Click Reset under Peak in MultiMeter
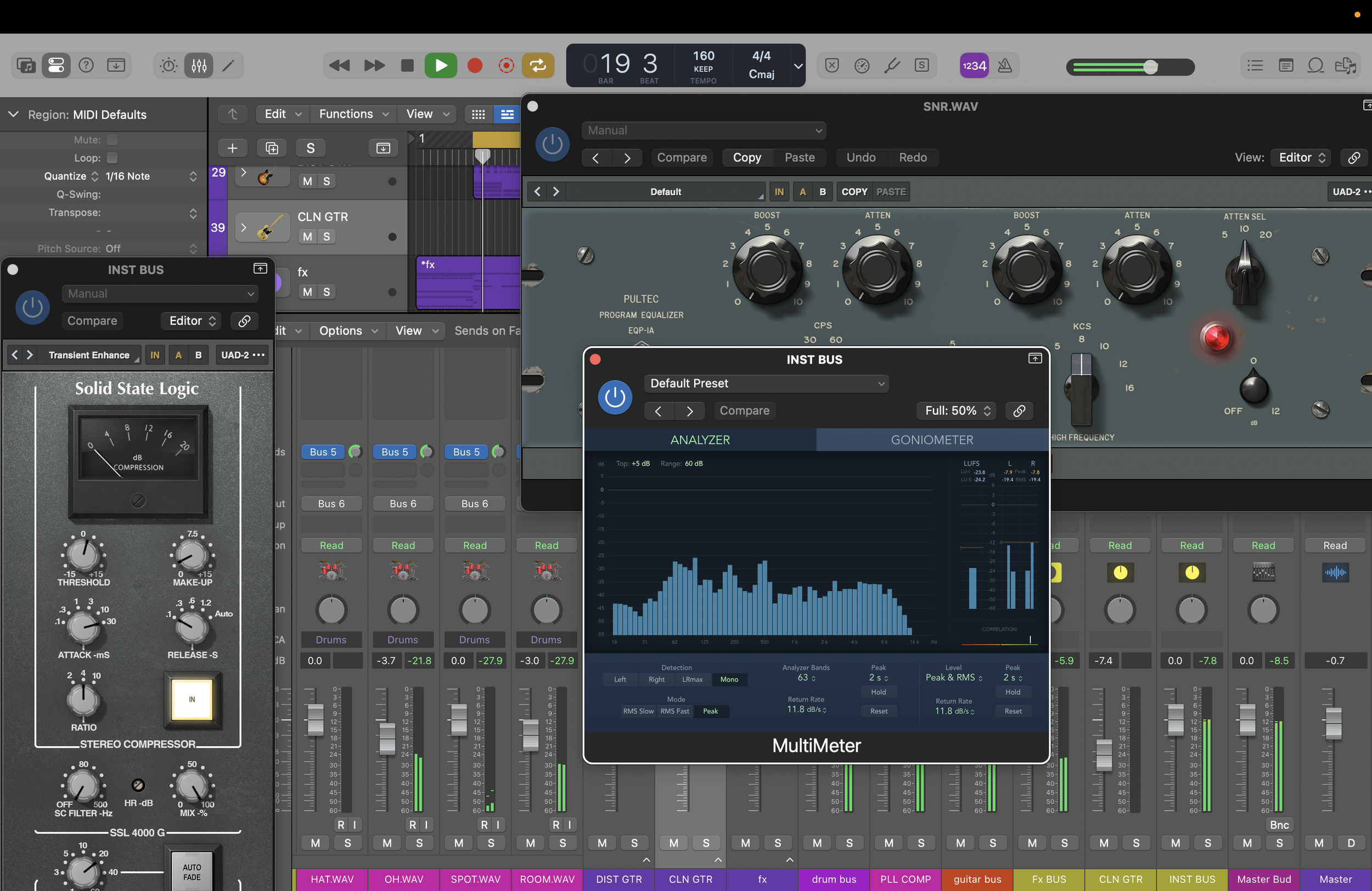The width and height of the screenshot is (1372, 891). 879,711
